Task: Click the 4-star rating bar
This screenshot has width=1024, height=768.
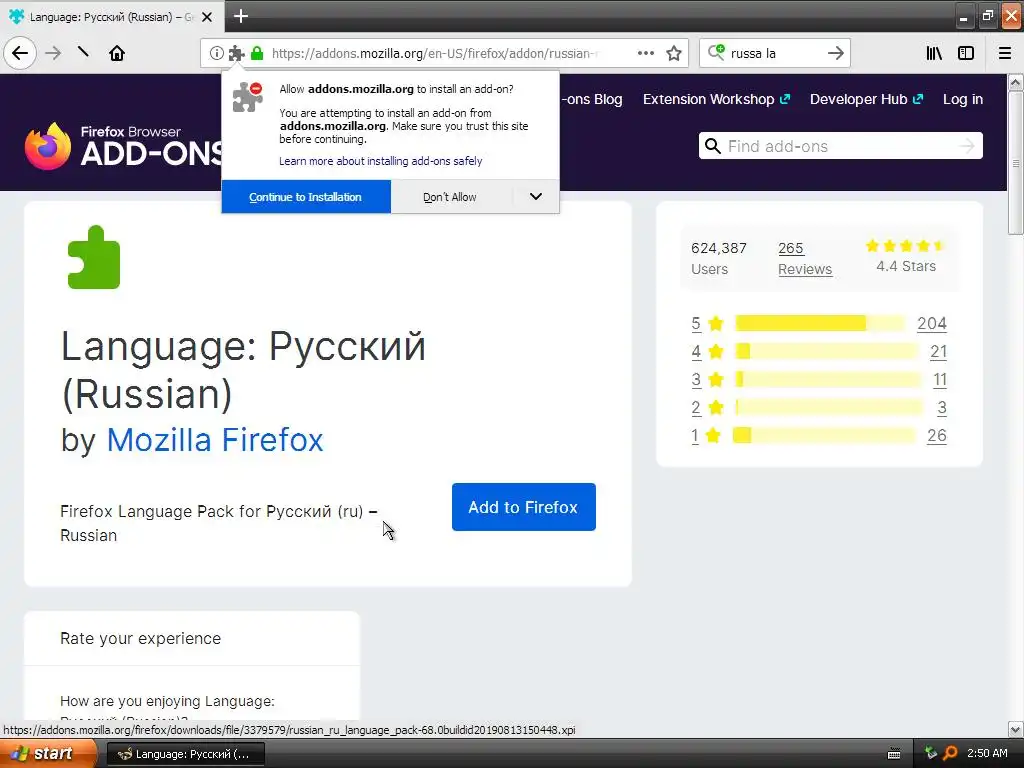Action: point(827,351)
